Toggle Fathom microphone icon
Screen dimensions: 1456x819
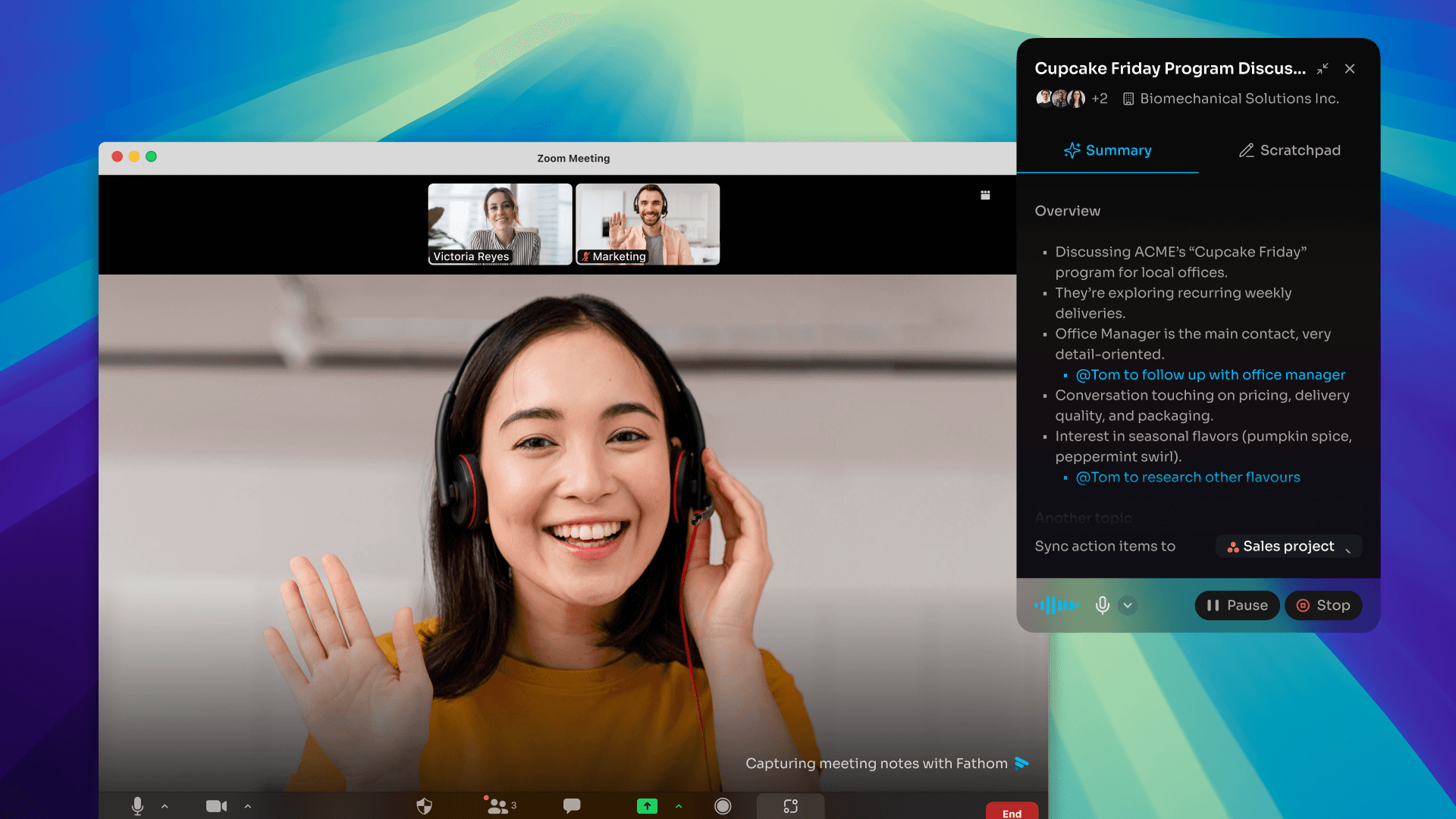[x=1102, y=605]
